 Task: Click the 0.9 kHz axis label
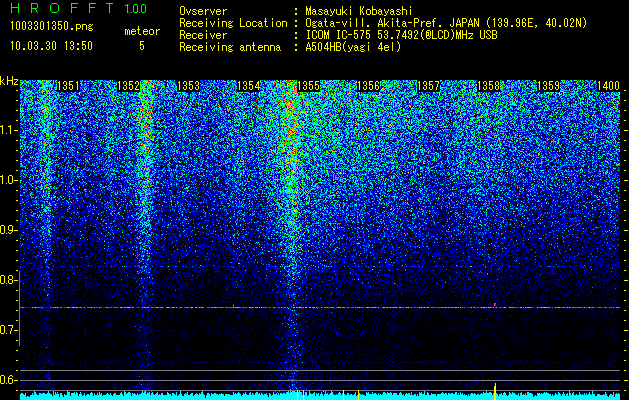coord(9,230)
